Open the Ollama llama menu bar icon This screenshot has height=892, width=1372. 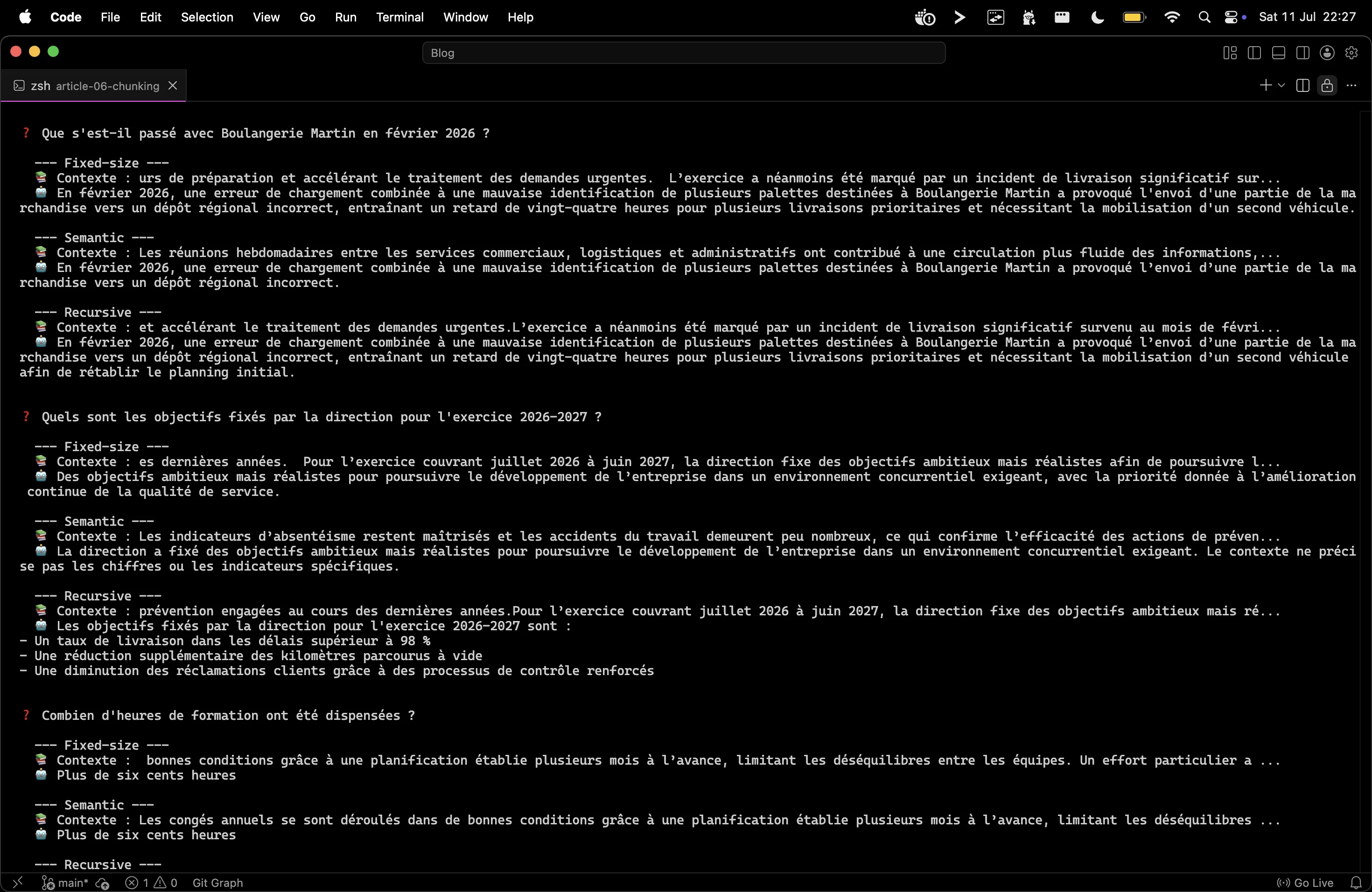pos(1029,17)
